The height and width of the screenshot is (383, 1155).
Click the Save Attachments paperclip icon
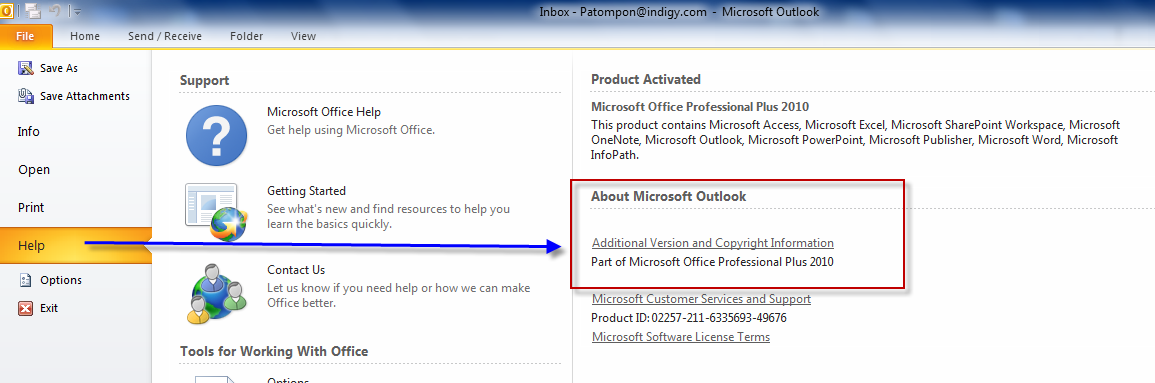pyautogui.click(x=26, y=96)
